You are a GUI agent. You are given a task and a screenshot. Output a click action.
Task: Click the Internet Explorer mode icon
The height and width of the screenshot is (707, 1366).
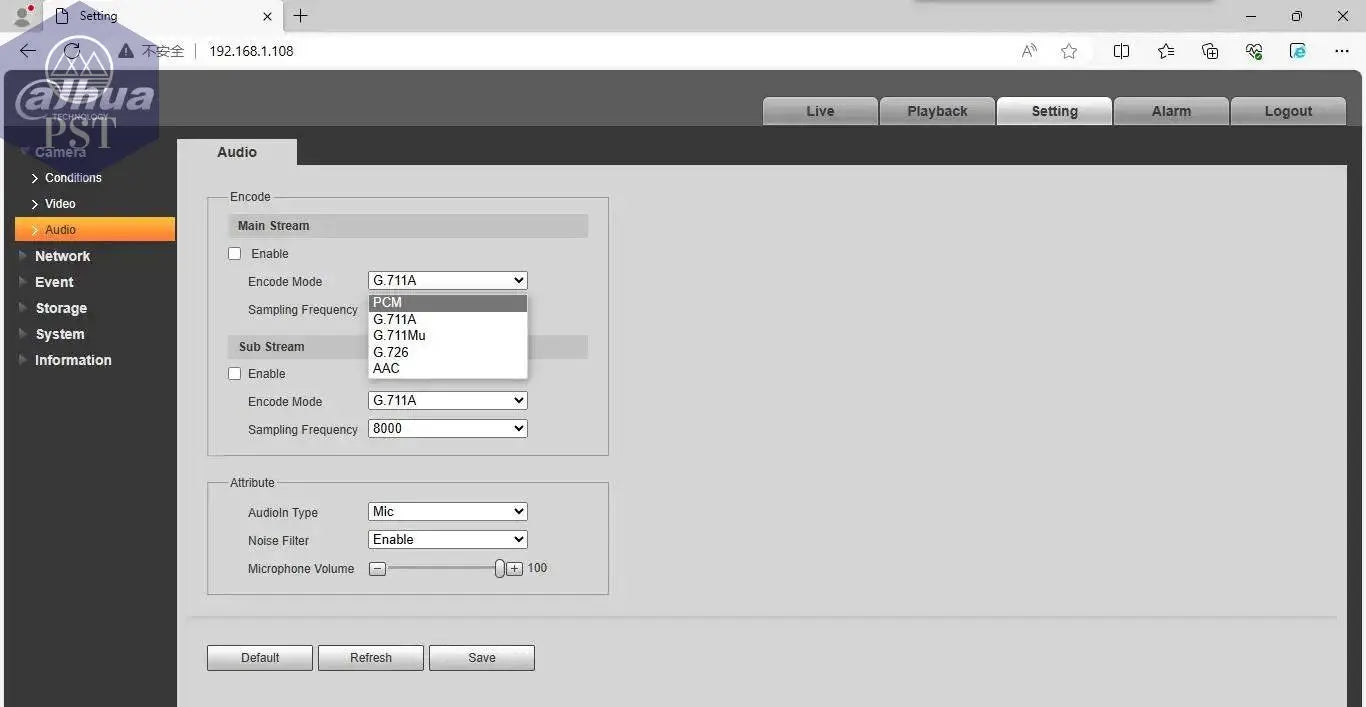point(1298,51)
